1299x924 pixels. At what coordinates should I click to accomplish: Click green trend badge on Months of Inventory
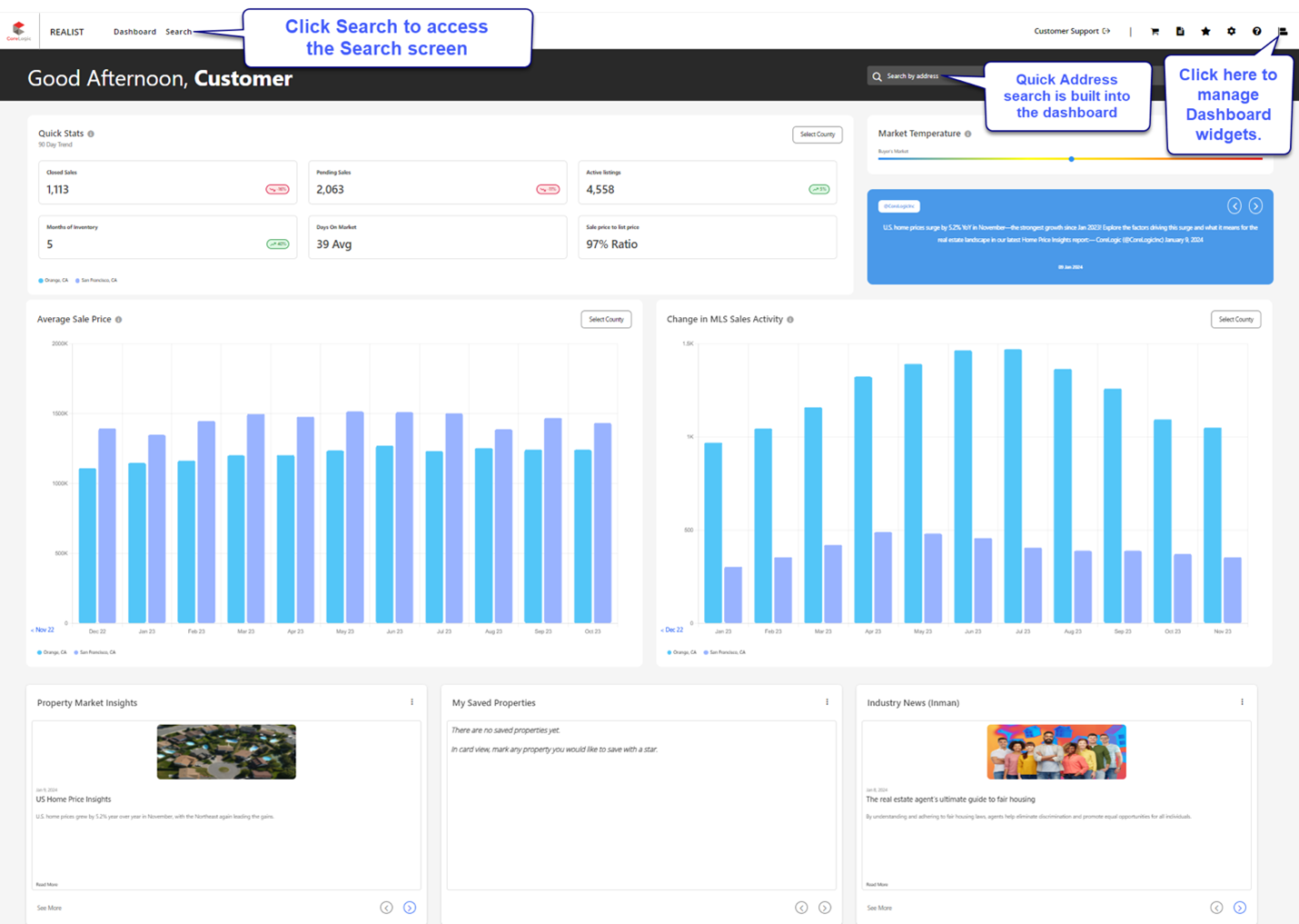[x=278, y=244]
